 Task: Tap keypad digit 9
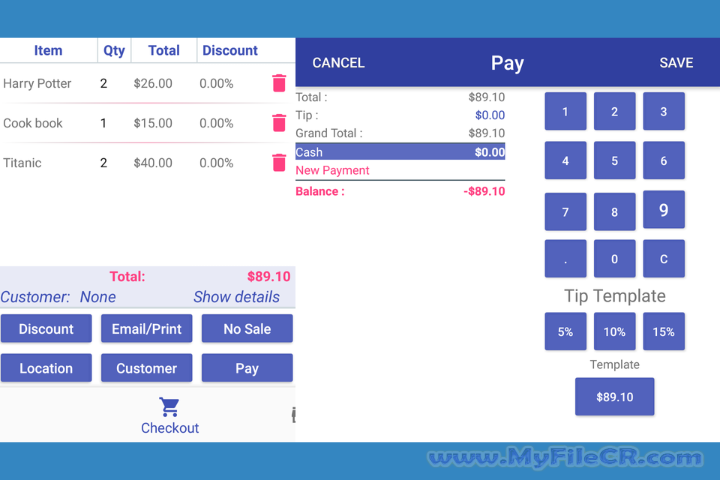coord(664,210)
